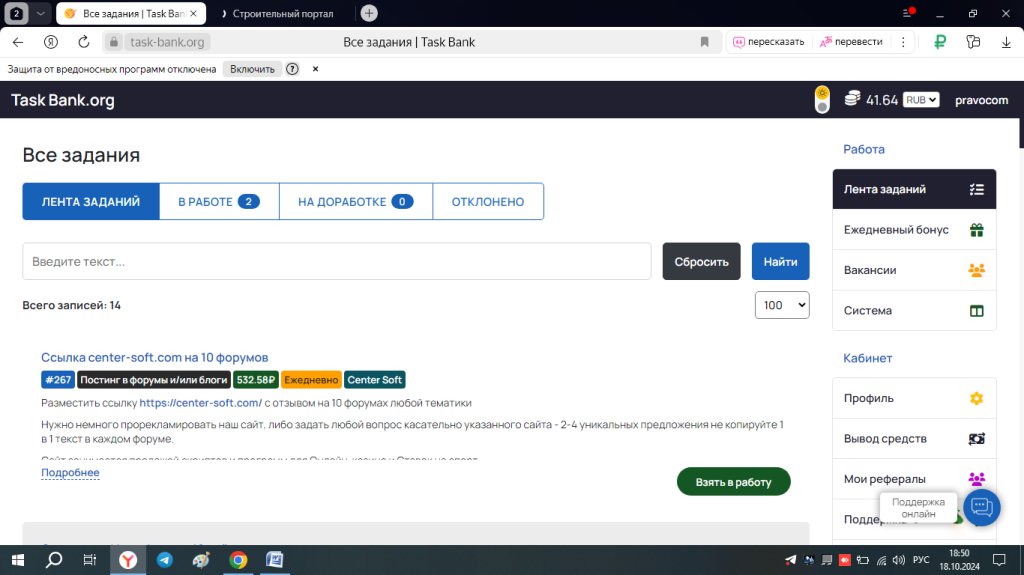Click the Профиль gear icon
Image resolution: width=1024 pixels, height=575 pixels.
(976, 398)
